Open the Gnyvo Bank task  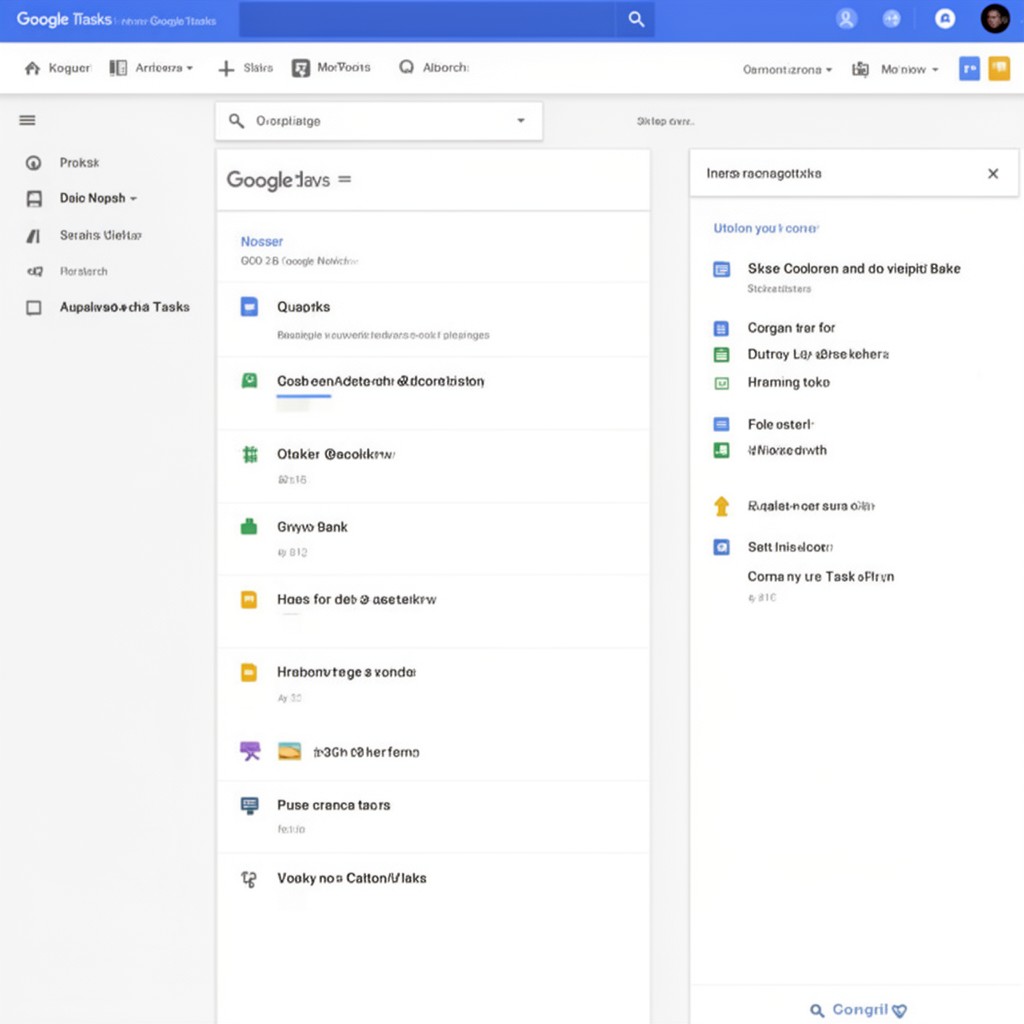[x=433, y=539]
